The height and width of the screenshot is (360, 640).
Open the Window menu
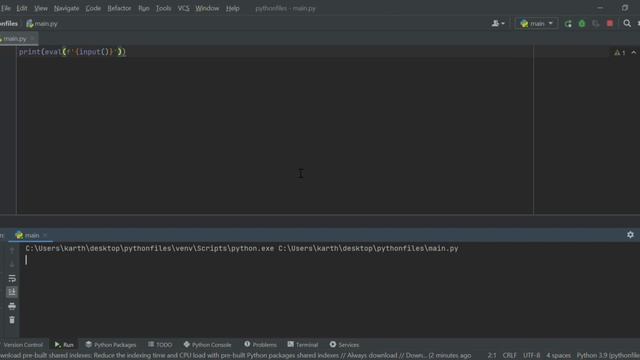pyautogui.click(x=207, y=8)
